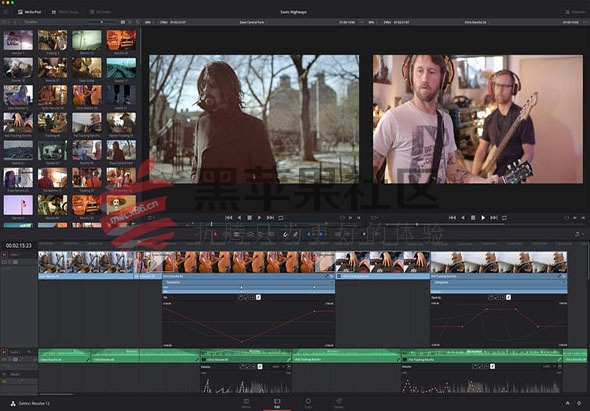The image size is (590, 411).
Task: Go to last frame in timeline viewer
Action: pos(494,218)
